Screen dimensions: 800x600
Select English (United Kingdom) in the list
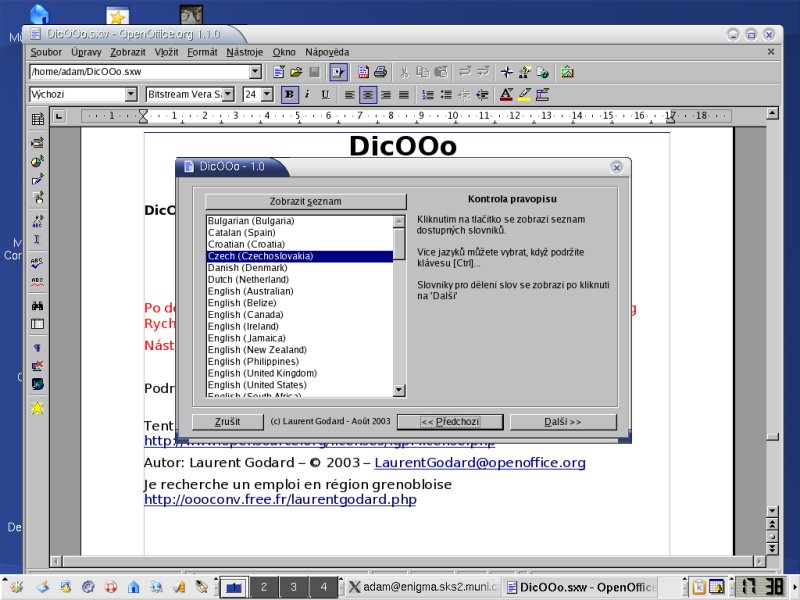(299, 373)
